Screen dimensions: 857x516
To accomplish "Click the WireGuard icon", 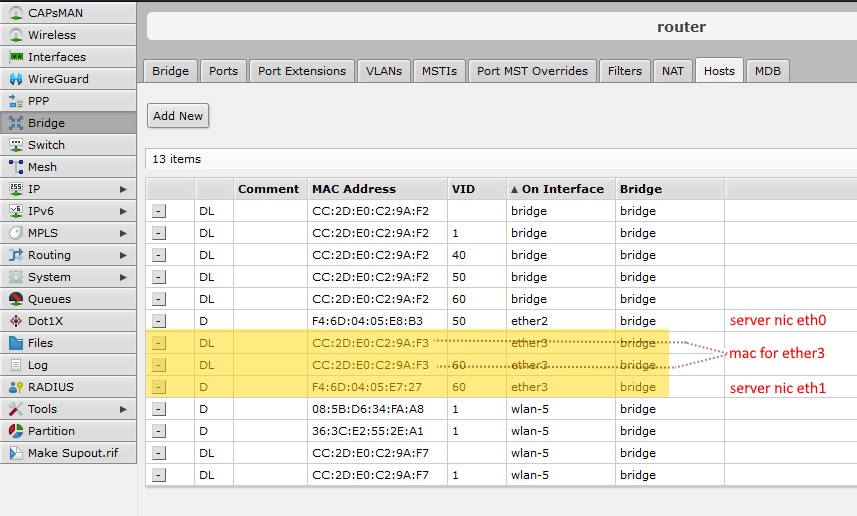I will pyautogui.click(x=16, y=79).
